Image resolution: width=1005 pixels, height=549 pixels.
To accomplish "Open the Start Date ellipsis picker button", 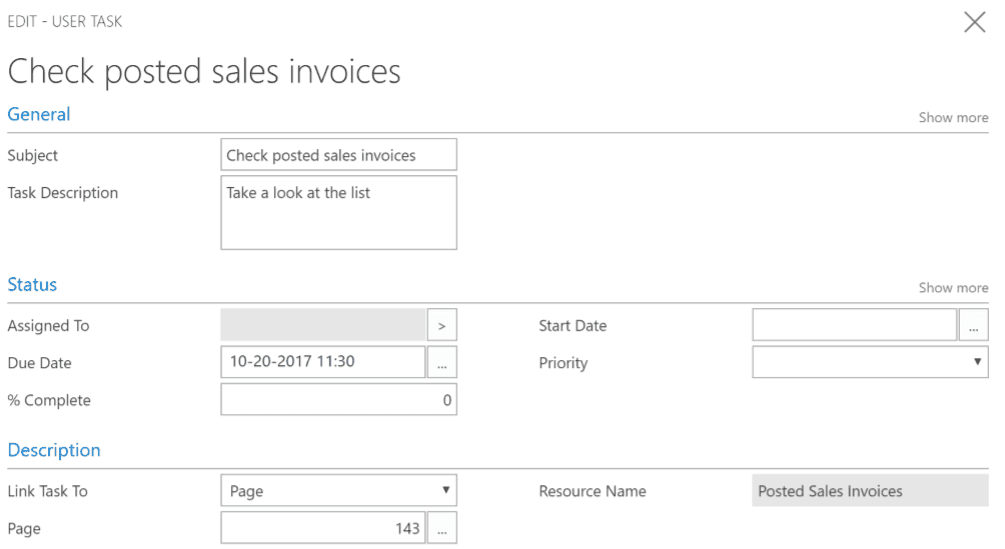I will pos(973,325).
